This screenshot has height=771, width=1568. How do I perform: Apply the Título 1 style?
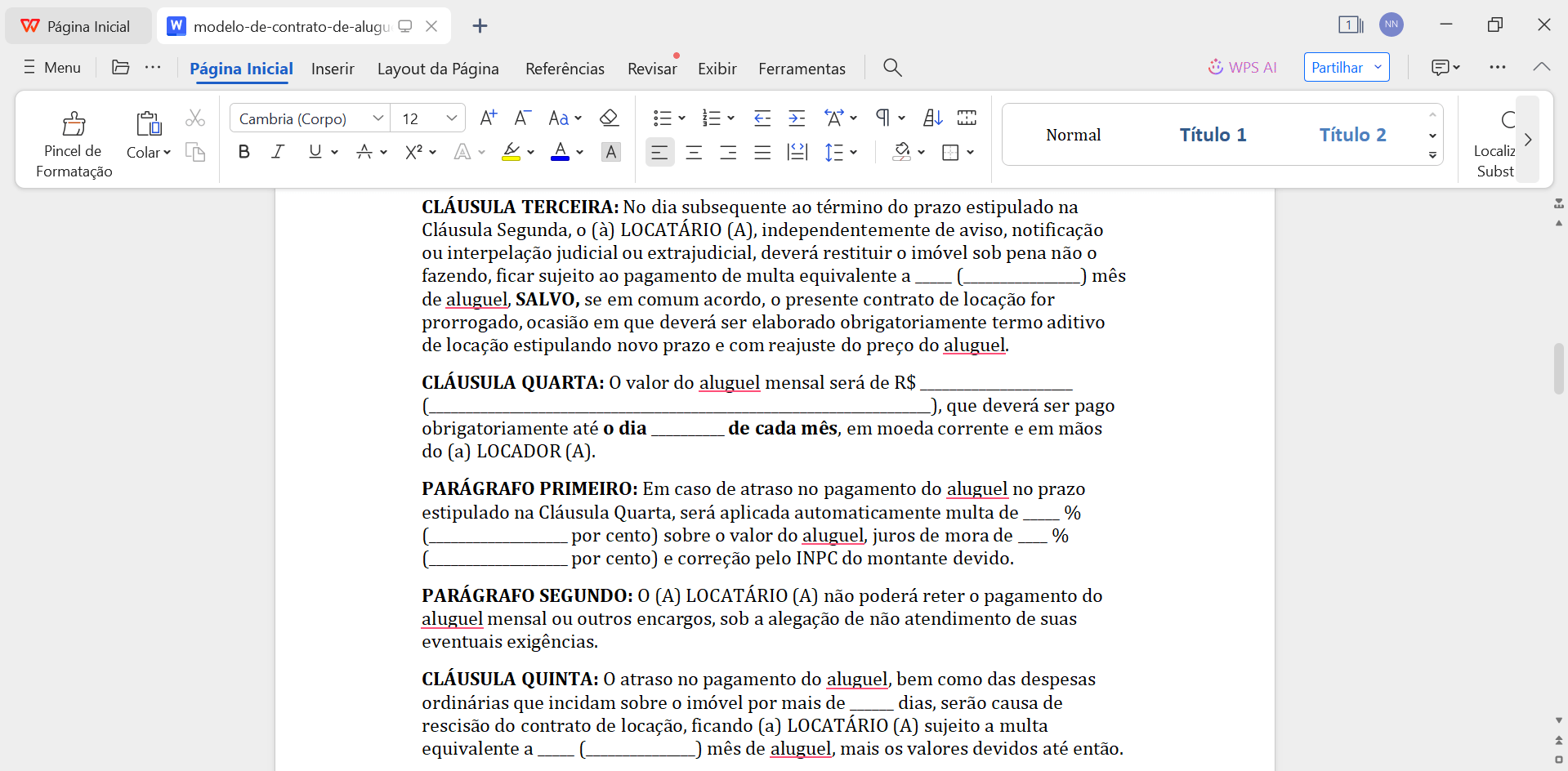coord(1213,135)
